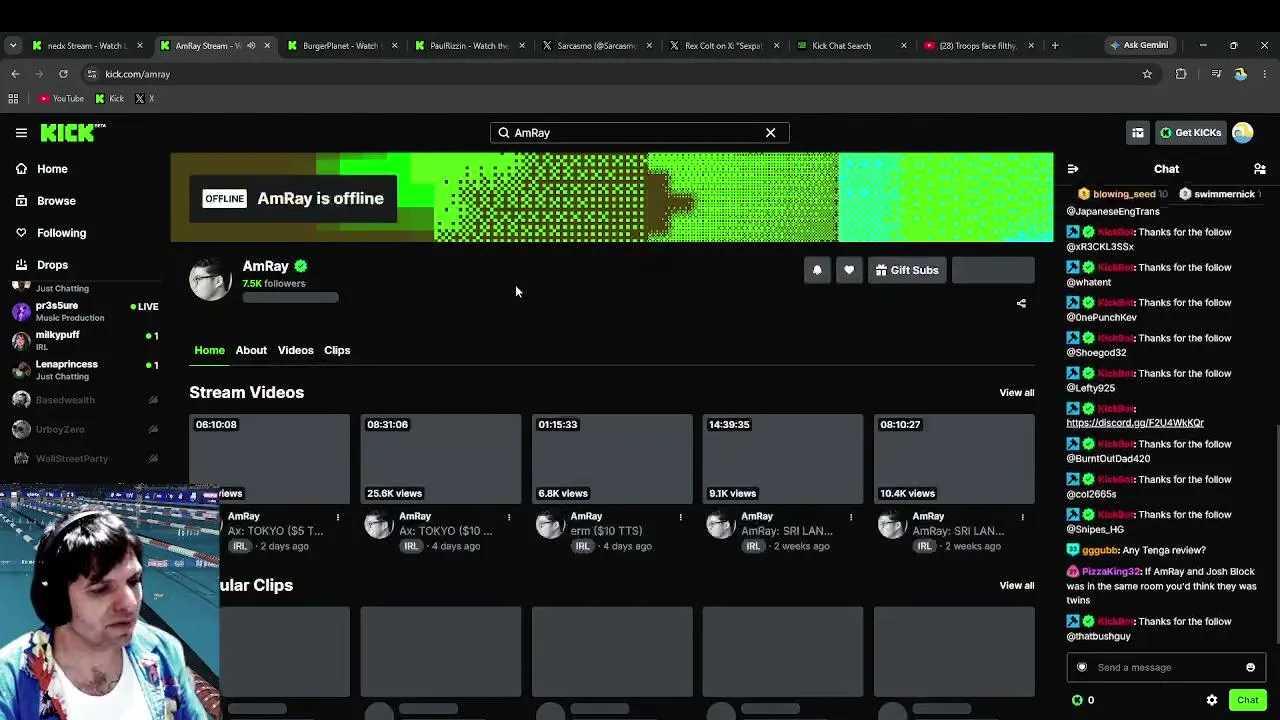The width and height of the screenshot is (1280, 720).
Task: Click the AmRay search field
Action: (639, 132)
